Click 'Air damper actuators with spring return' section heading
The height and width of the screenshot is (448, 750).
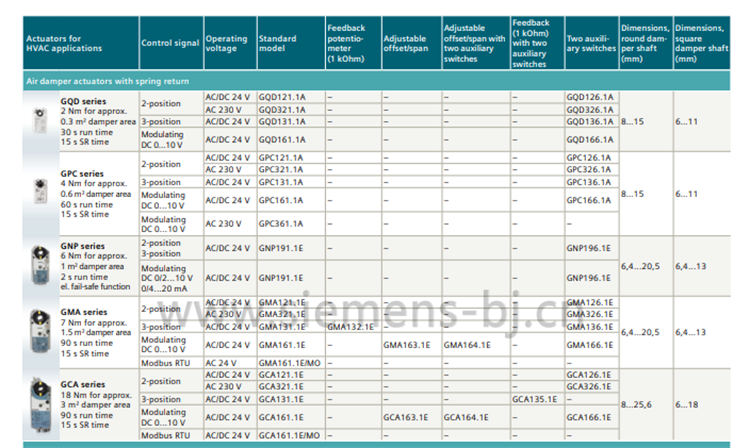108,81
